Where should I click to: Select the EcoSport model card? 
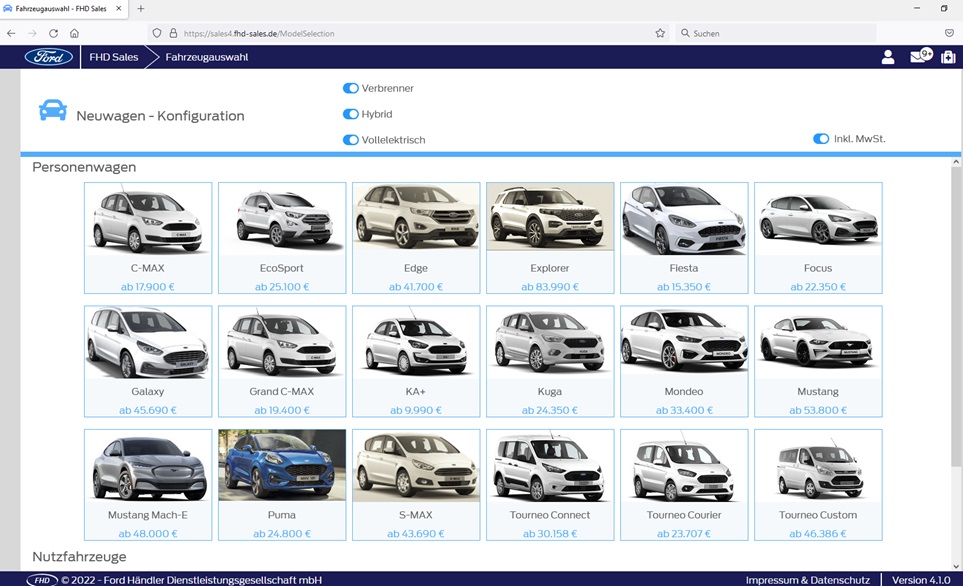(282, 238)
